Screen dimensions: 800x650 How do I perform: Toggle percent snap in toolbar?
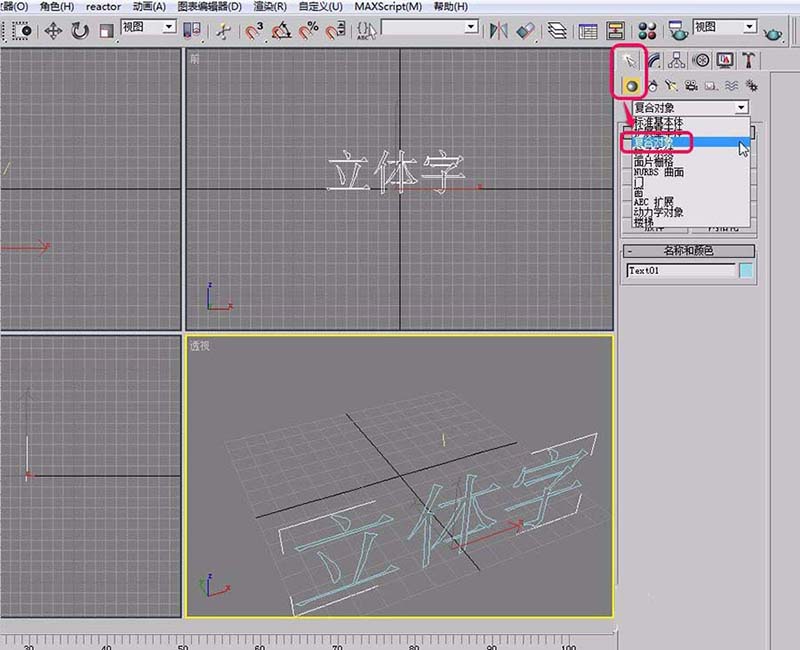pyautogui.click(x=309, y=33)
